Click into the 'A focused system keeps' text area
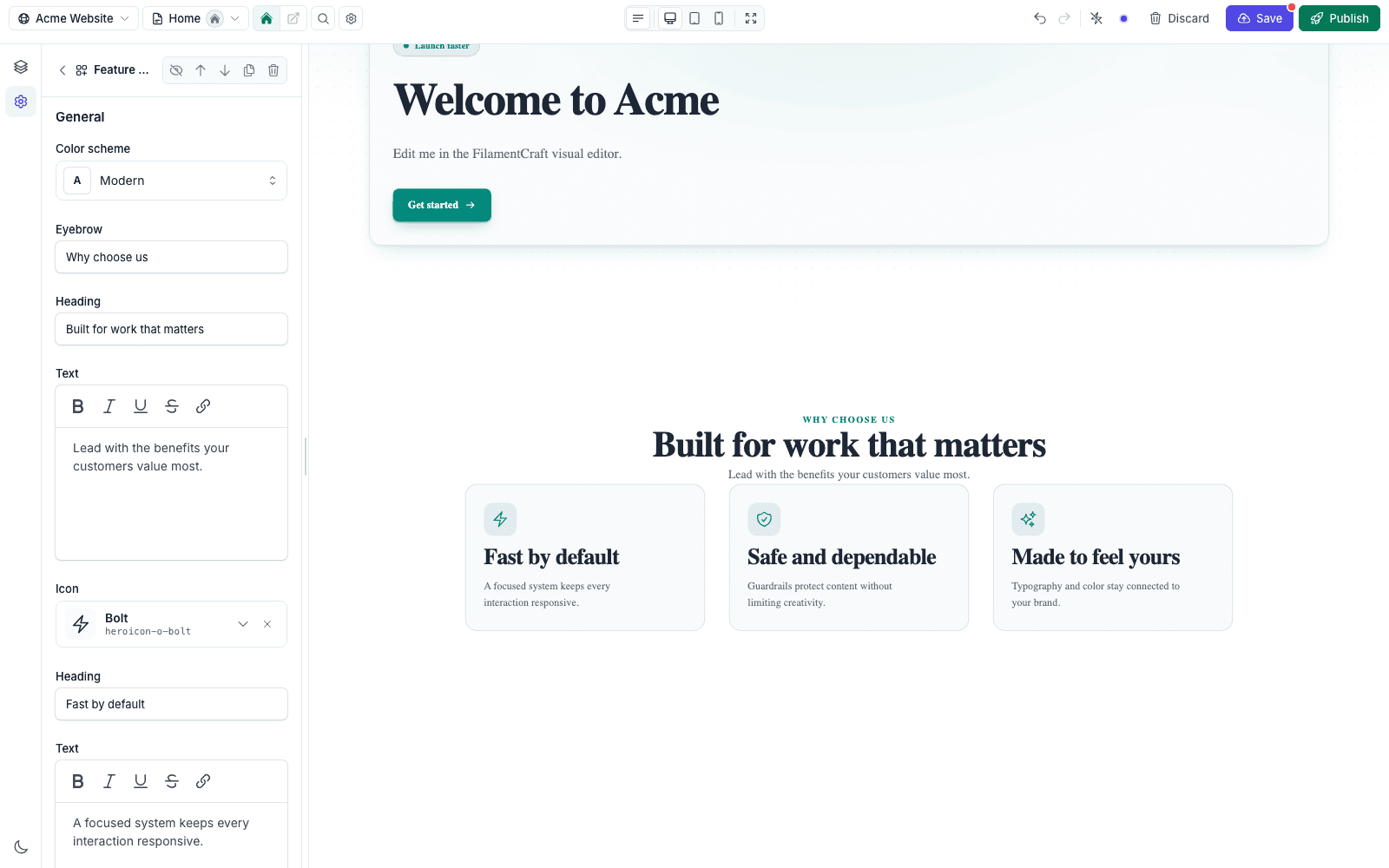This screenshot has width=1389, height=868. (171, 834)
